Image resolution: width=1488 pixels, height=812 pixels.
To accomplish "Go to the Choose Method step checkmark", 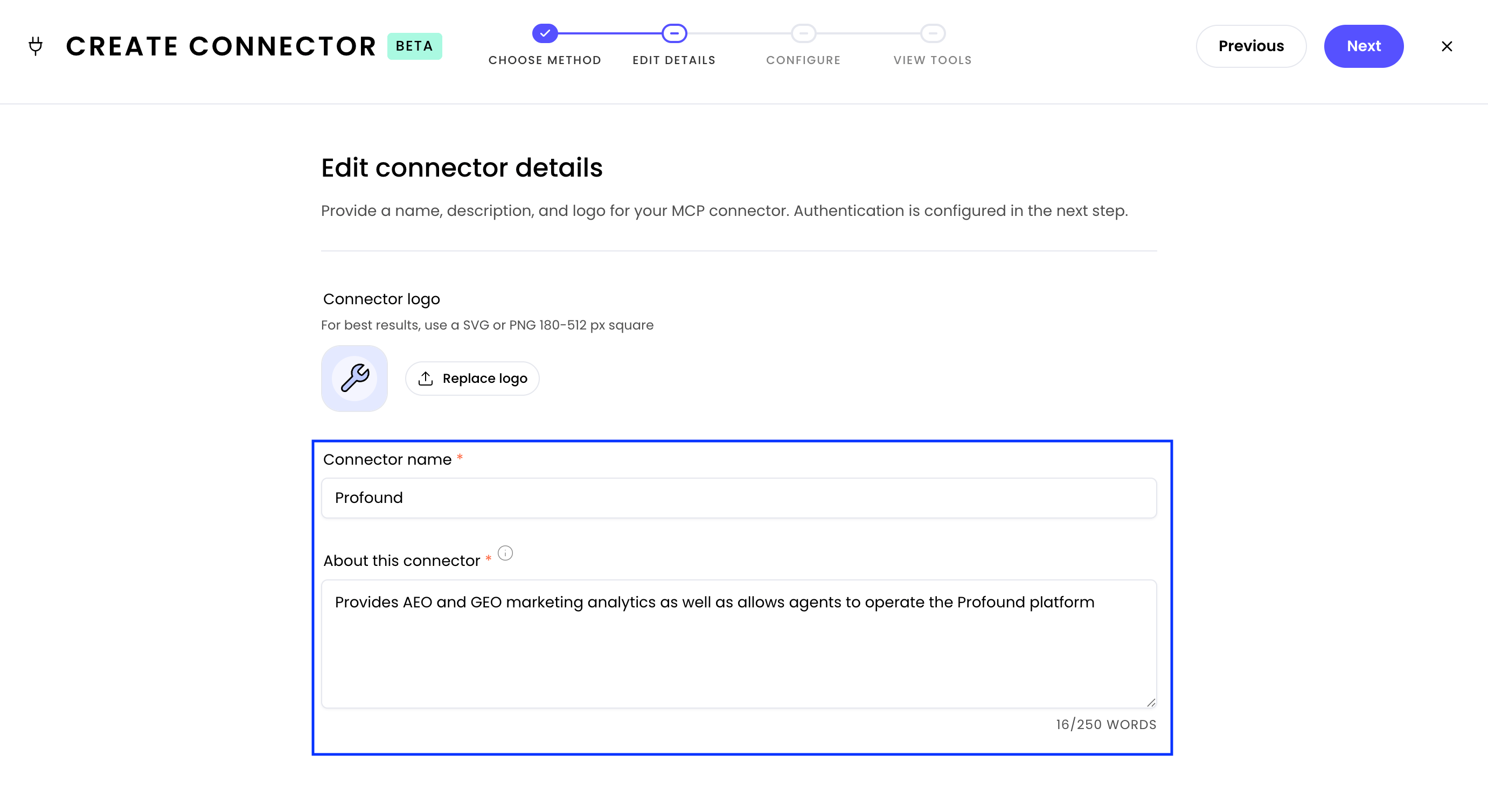I will tap(545, 33).
